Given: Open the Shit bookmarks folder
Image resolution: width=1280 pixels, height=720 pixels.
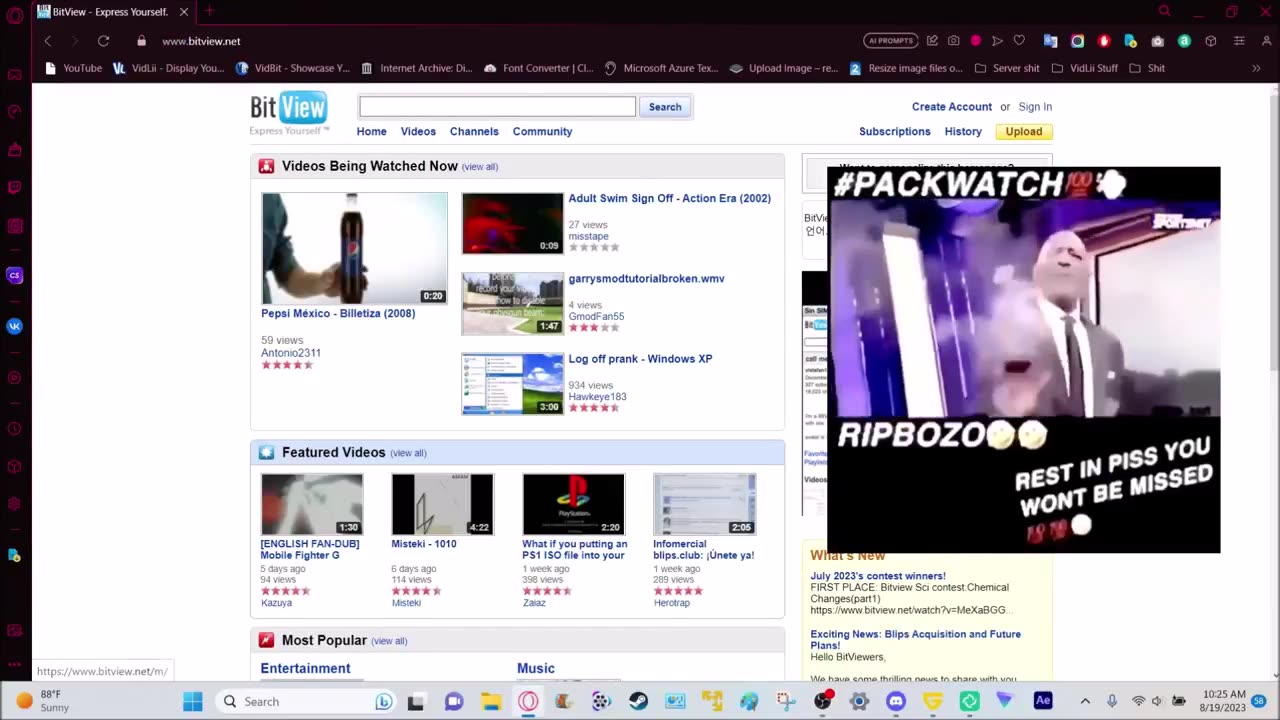Looking at the screenshot, I should 1148,68.
